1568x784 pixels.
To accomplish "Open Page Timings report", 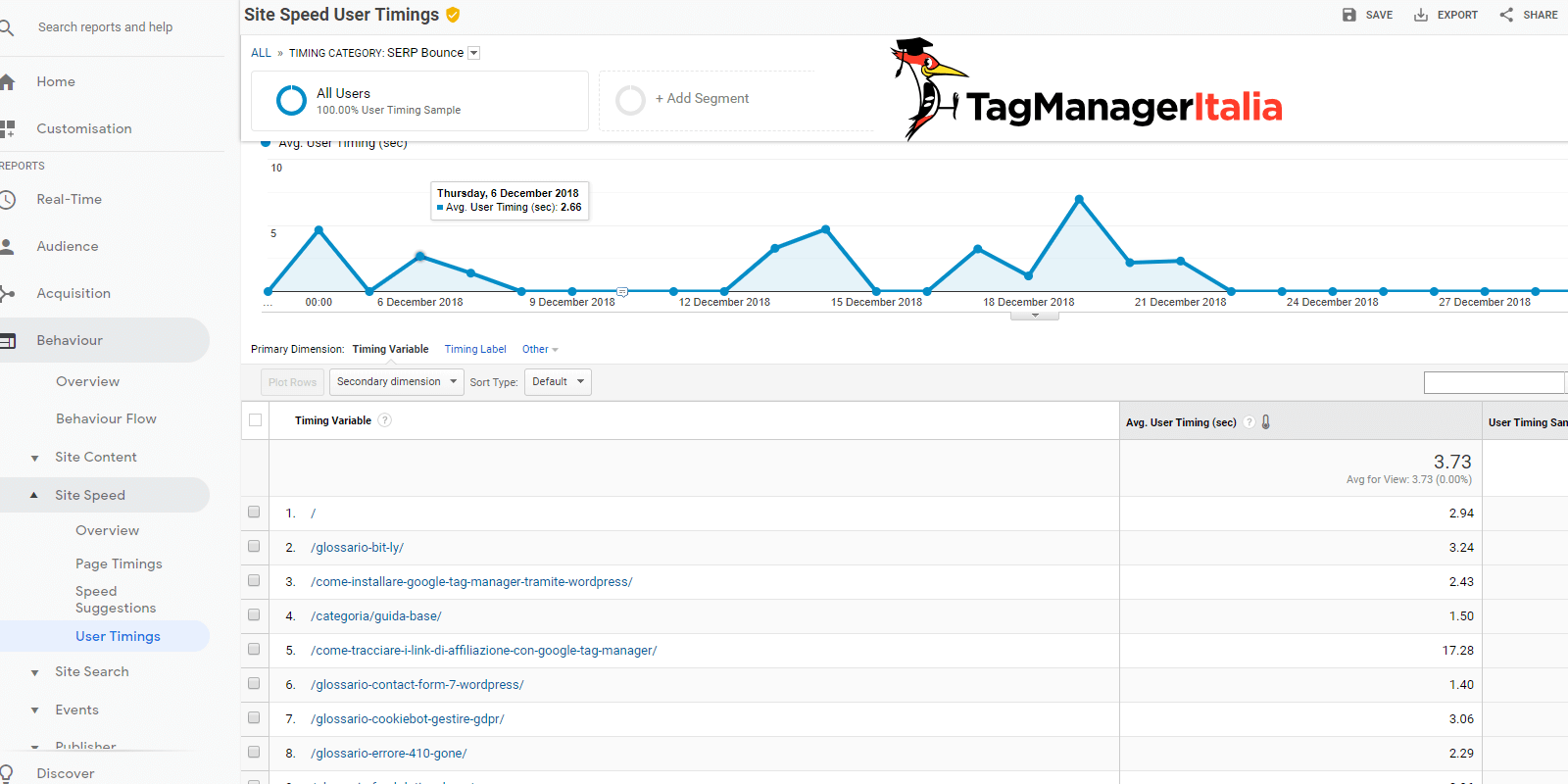I will 119,564.
